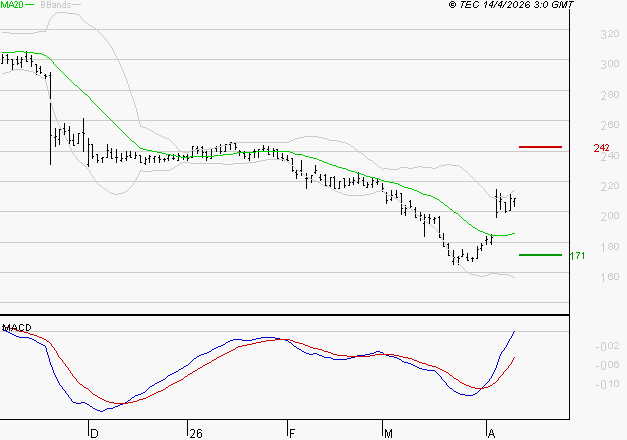This screenshot has width=627, height=440.
Task: Jump to the 26 year marker
Action: [196, 433]
